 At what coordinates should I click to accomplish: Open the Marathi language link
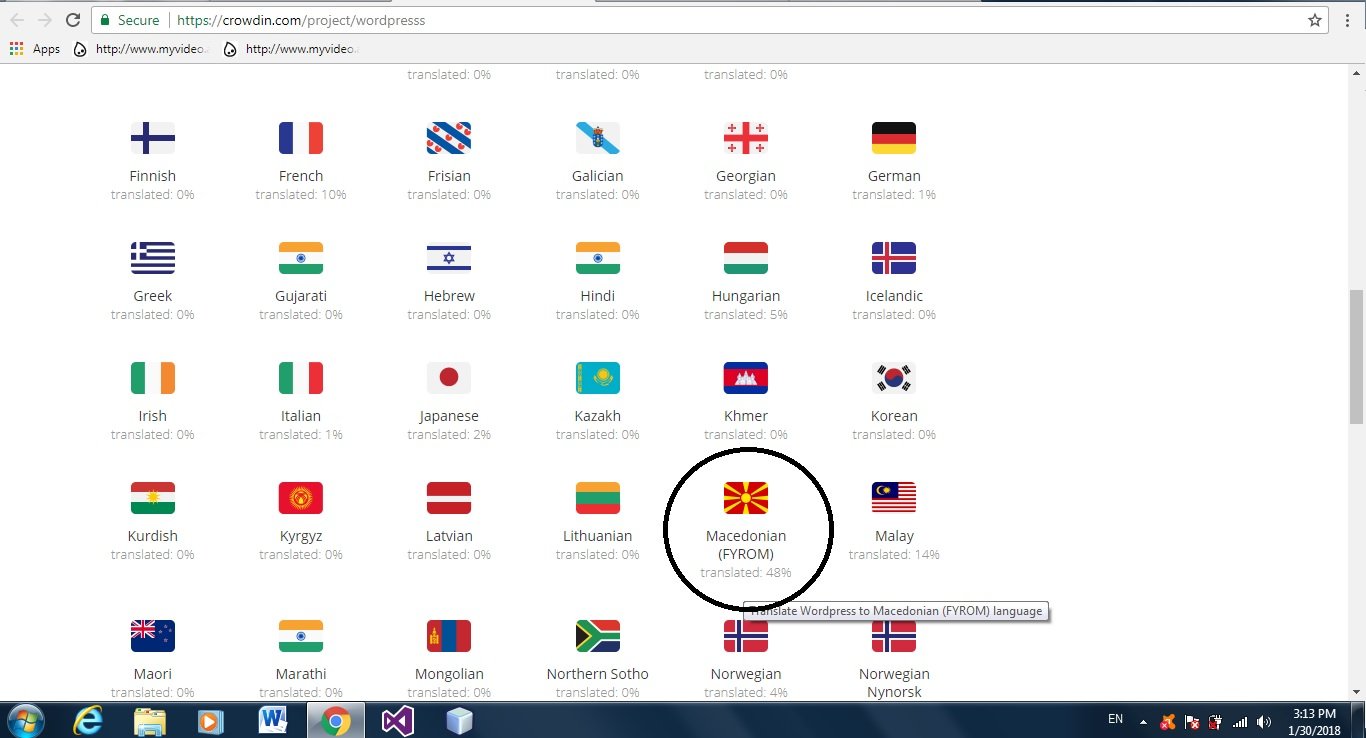click(301, 674)
